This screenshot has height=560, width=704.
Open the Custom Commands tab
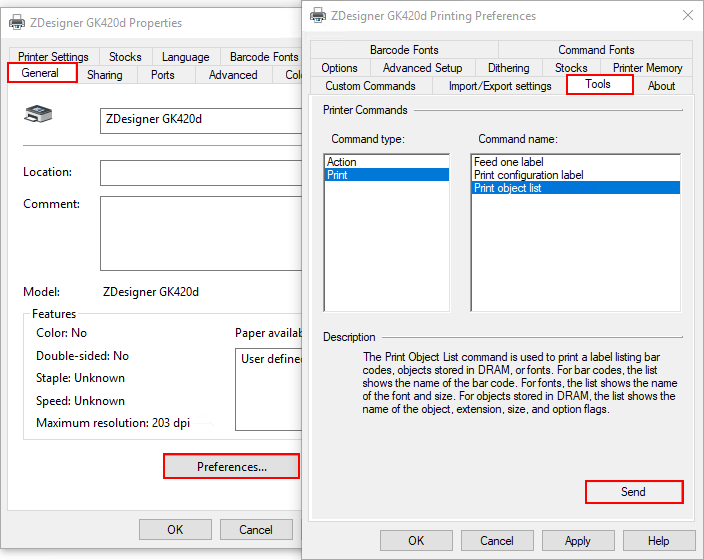pyautogui.click(x=370, y=86)
